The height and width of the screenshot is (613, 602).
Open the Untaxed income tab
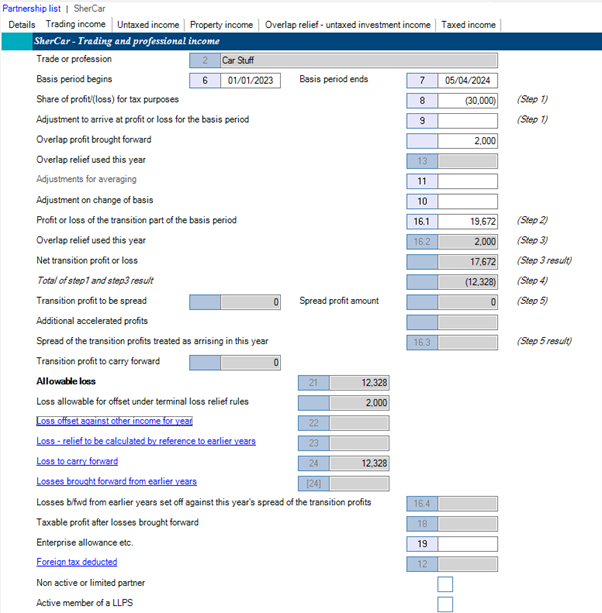[147, 24]
